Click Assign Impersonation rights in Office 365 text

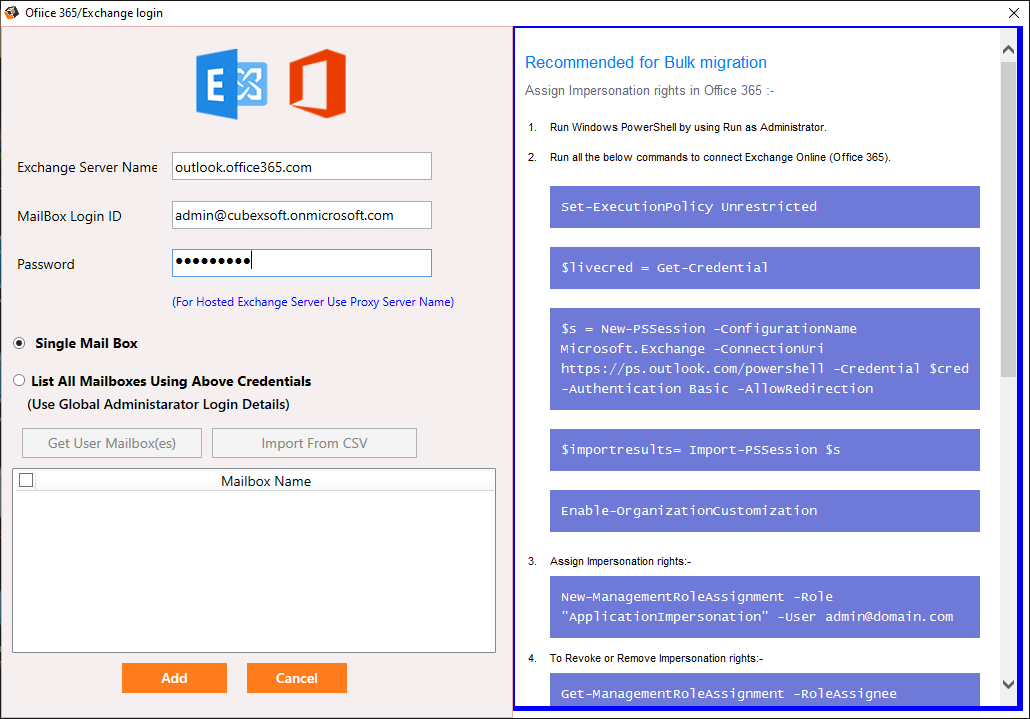[x=649, y=91]
